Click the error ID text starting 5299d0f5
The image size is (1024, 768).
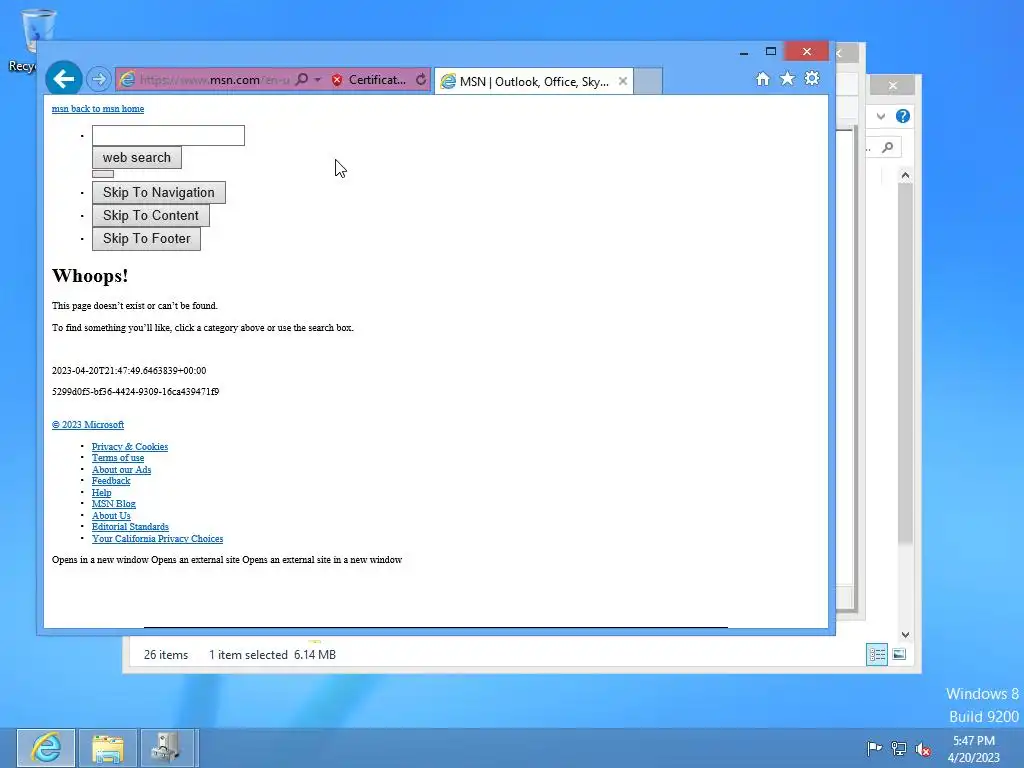(135, 391)
